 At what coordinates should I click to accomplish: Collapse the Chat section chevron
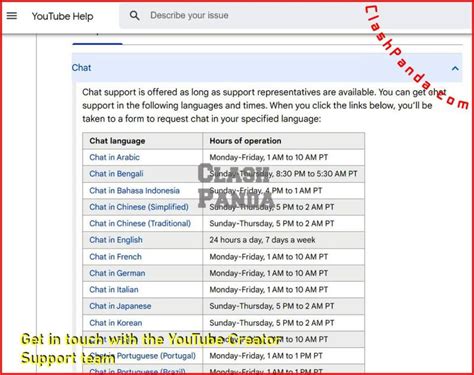[455, 68]
